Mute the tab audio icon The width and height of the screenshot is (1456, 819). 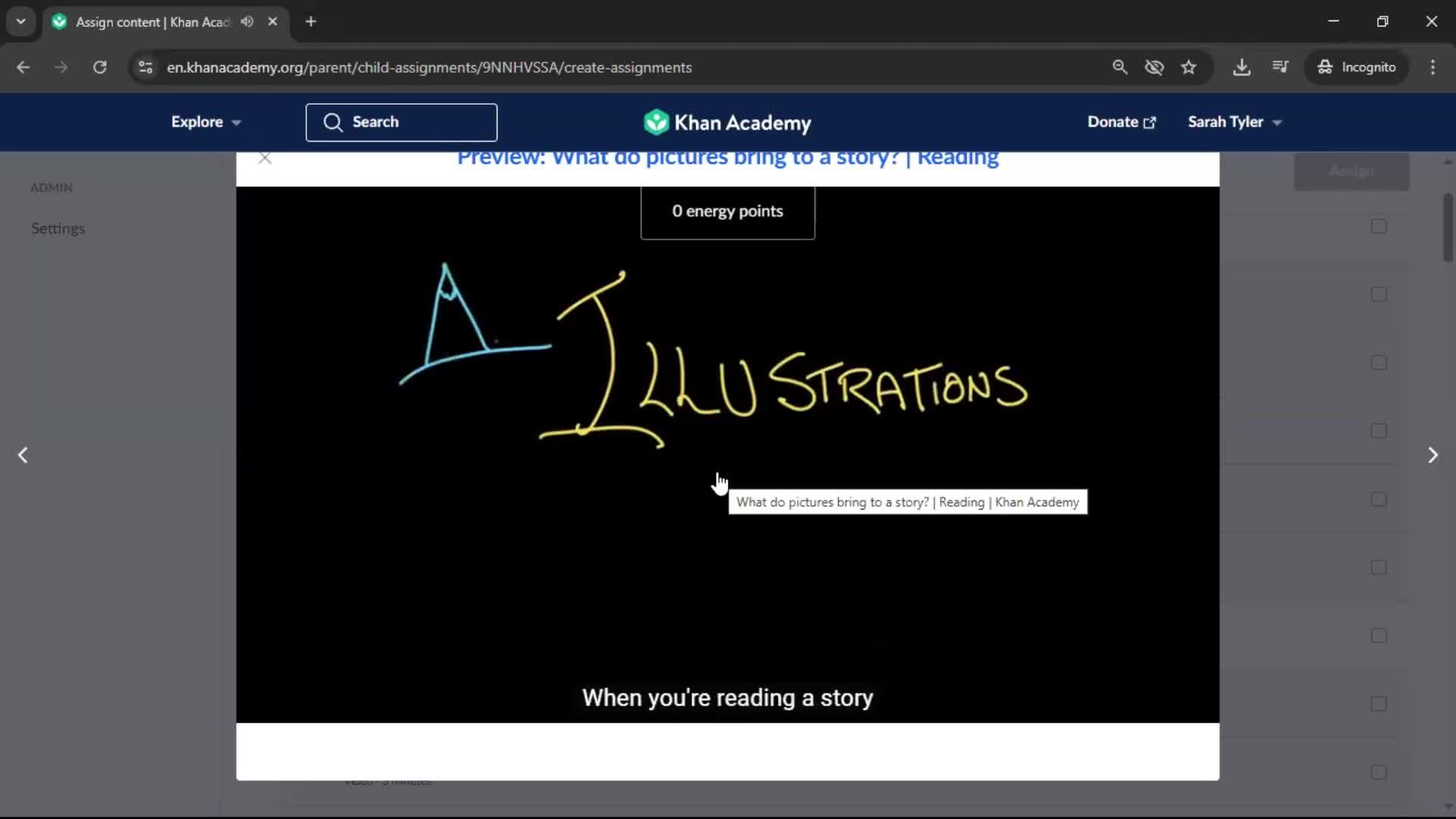(x=246, y=22)
